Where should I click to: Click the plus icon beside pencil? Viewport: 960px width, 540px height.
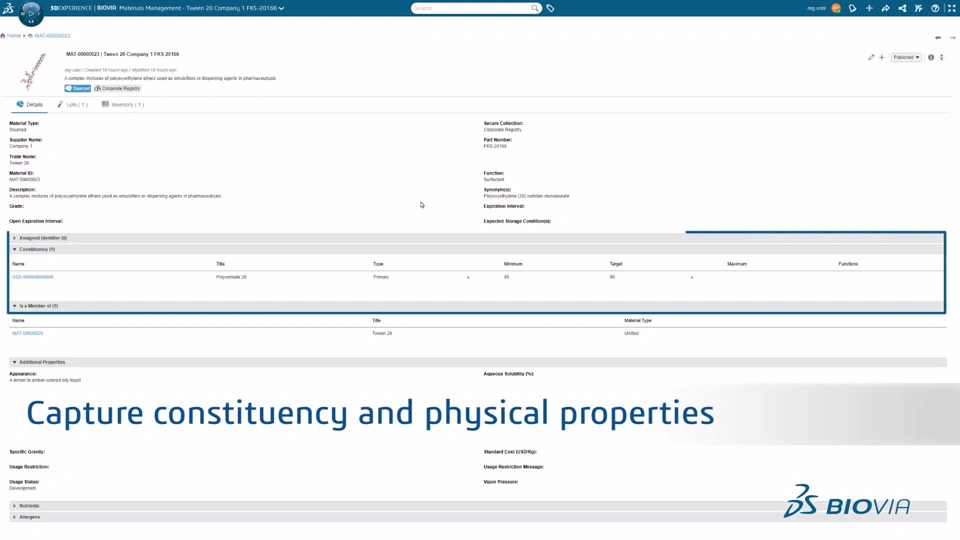[x=882, y=58]
